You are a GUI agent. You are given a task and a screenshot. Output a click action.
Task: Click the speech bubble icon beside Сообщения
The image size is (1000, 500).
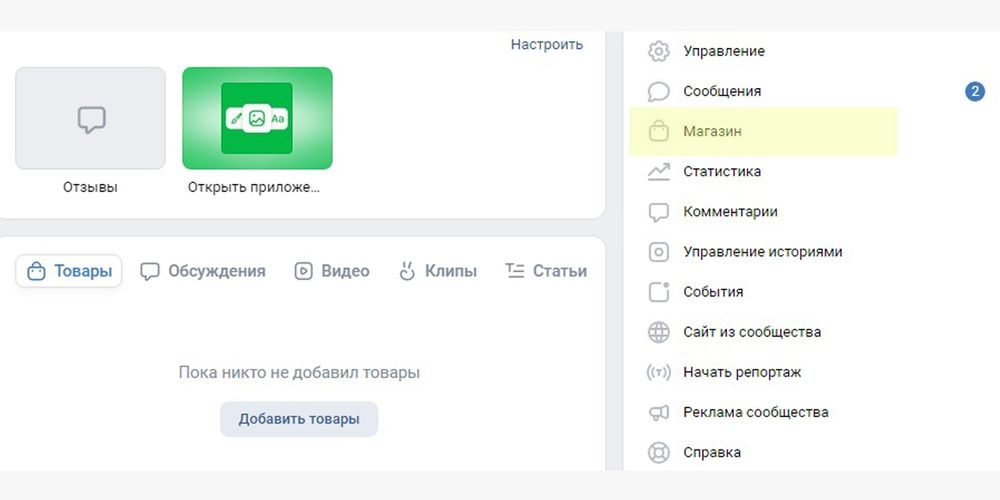(659, 91)
